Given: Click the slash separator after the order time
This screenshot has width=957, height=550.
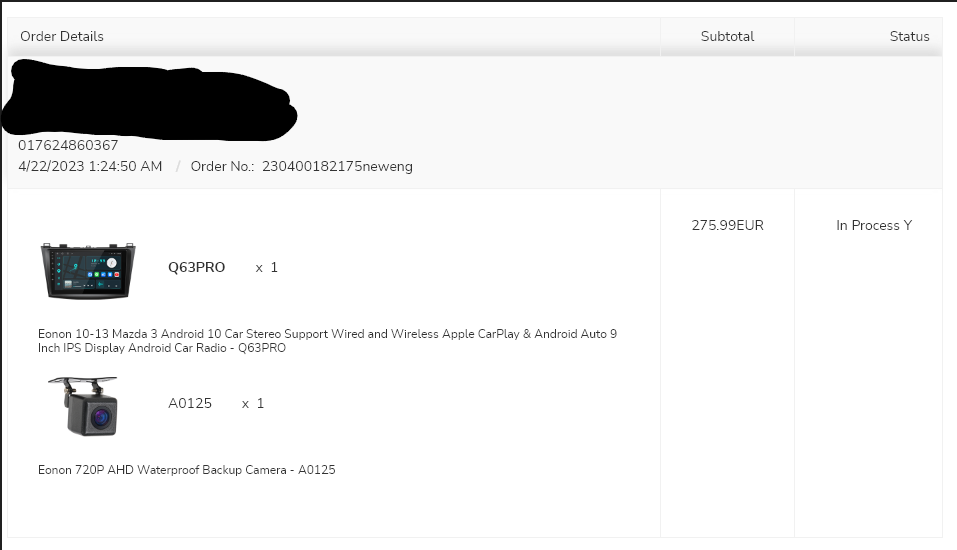Looking at the screenshot, I should click(x=177, y=166).
